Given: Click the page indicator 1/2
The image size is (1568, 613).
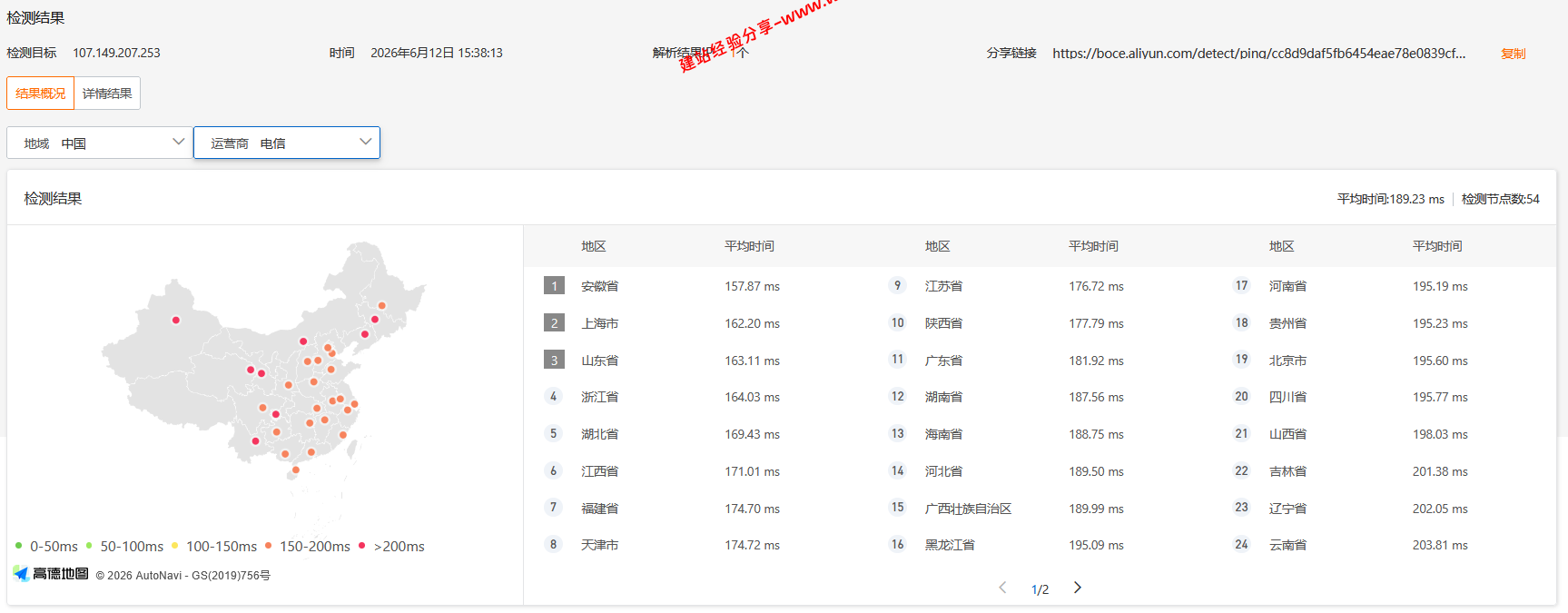Looking at the screenshot, I should [1040, 589].
